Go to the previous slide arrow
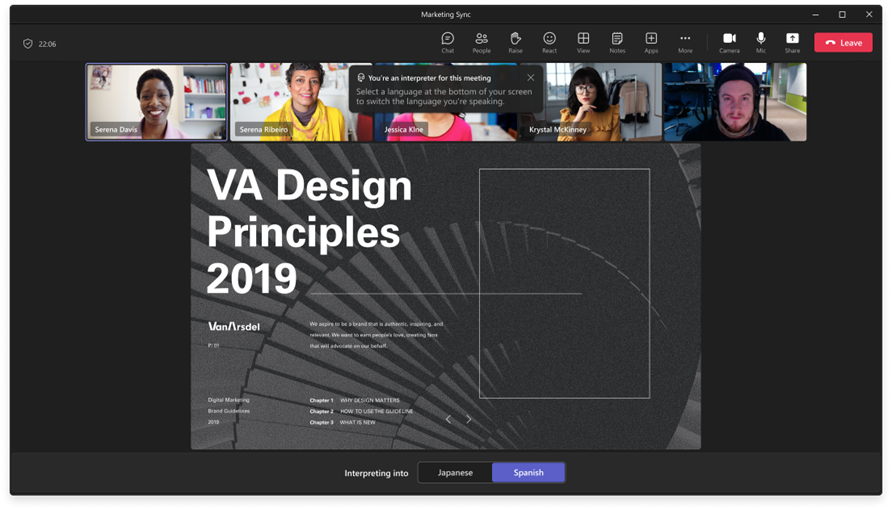Viewport: 892px width, 510px height. click(x=448, y=419)
